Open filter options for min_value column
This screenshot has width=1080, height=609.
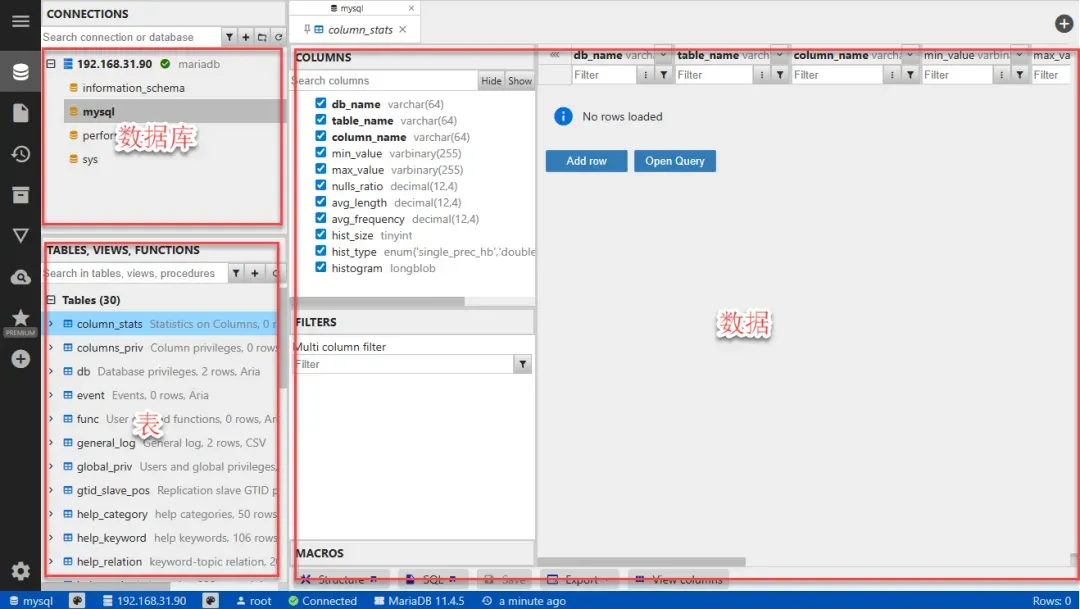click(x=1020, y=75)
